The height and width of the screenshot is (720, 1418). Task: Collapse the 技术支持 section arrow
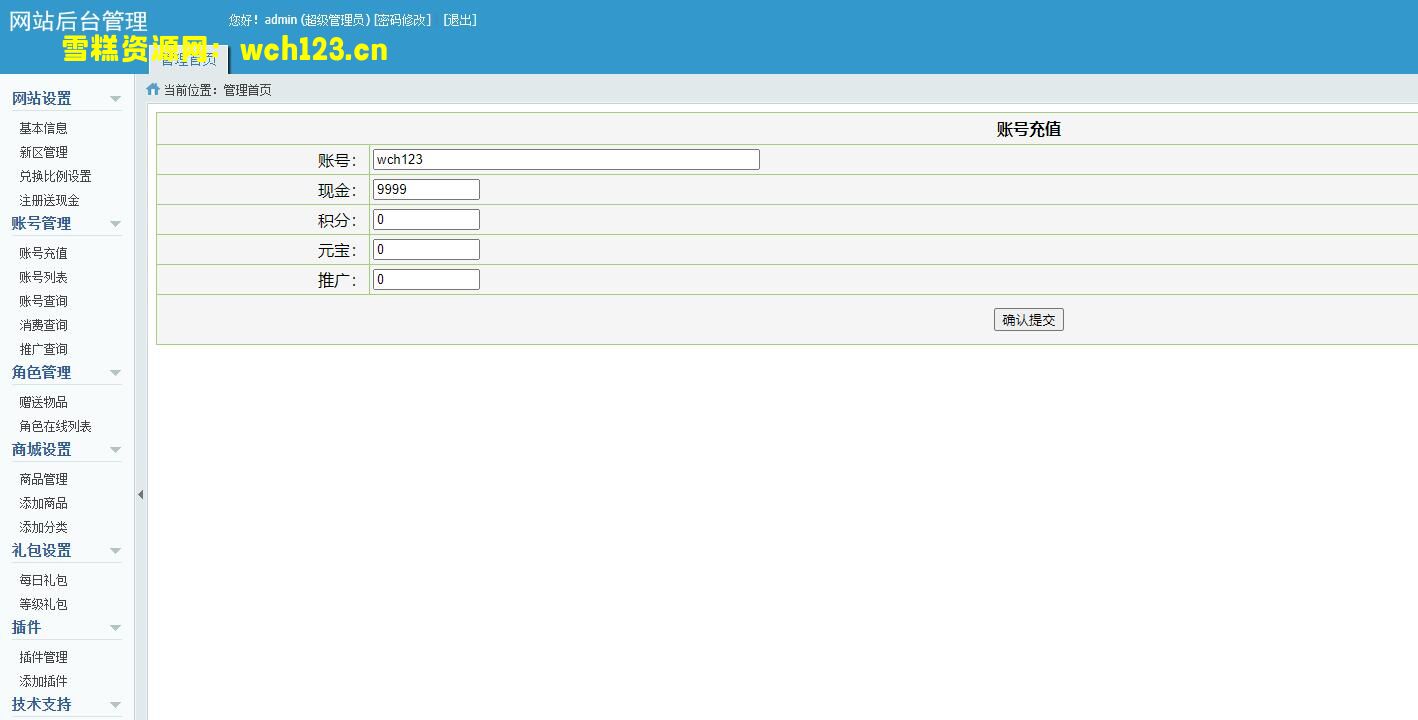coord(115,705)
